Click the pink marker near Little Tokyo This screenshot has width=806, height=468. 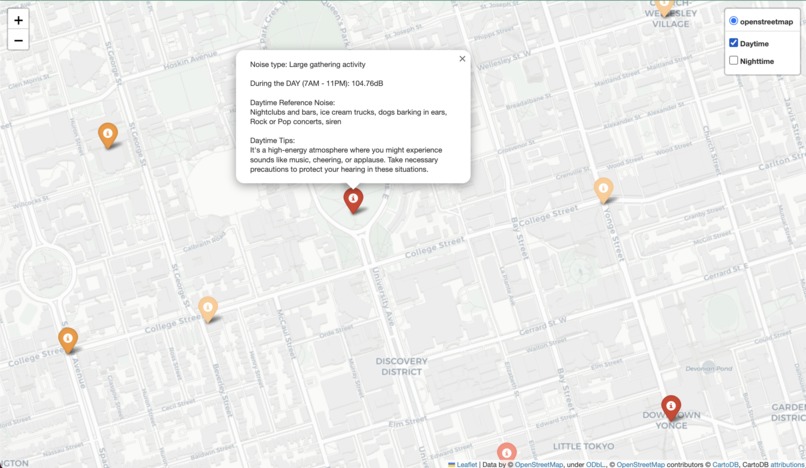506,452
